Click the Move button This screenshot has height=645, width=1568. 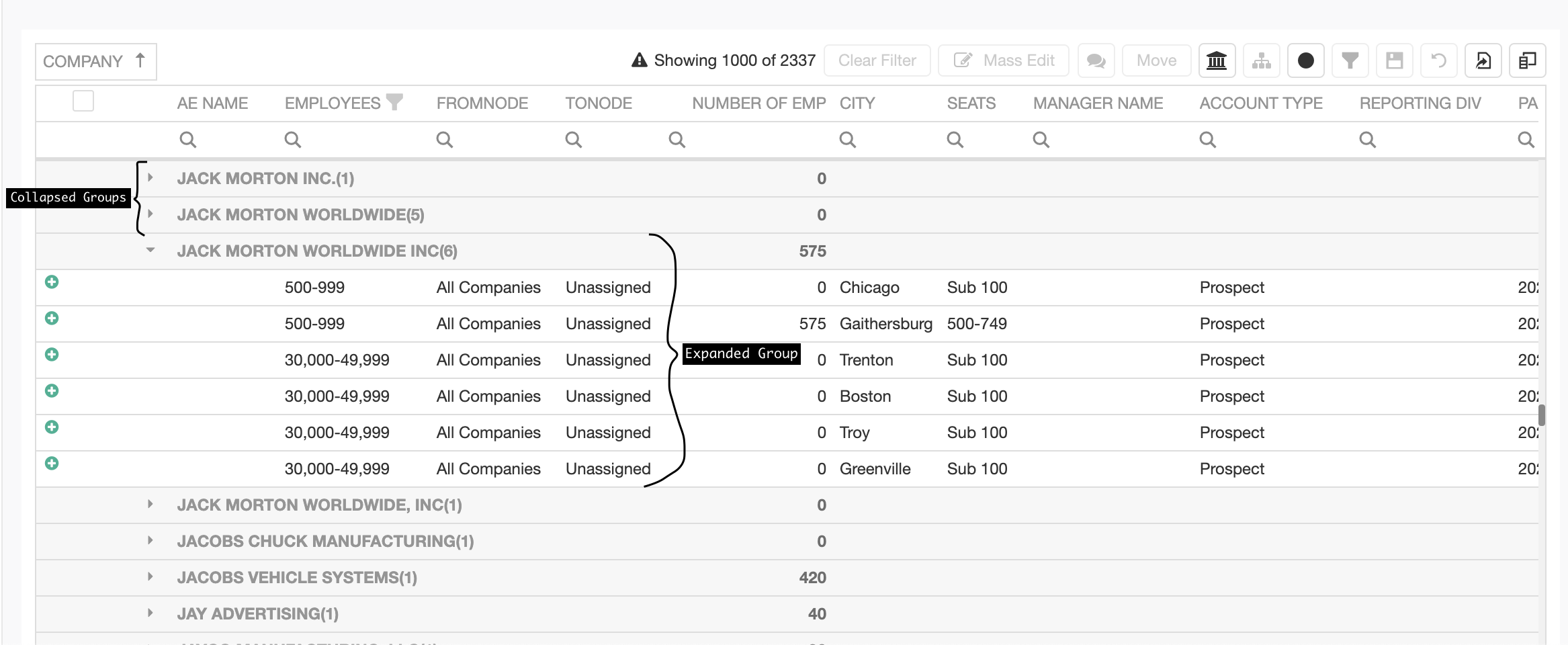click(x=1157, y=60)
